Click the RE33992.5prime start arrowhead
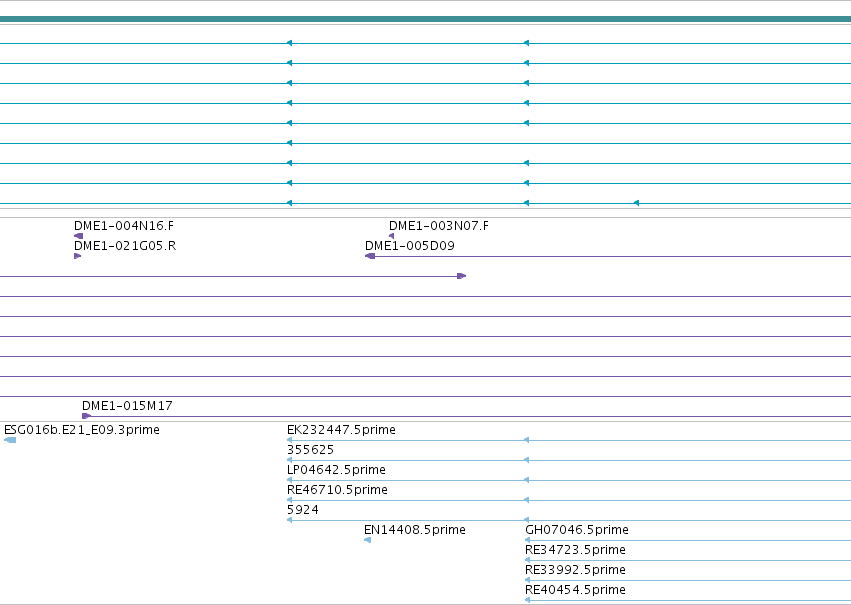 tap(528, 581)
